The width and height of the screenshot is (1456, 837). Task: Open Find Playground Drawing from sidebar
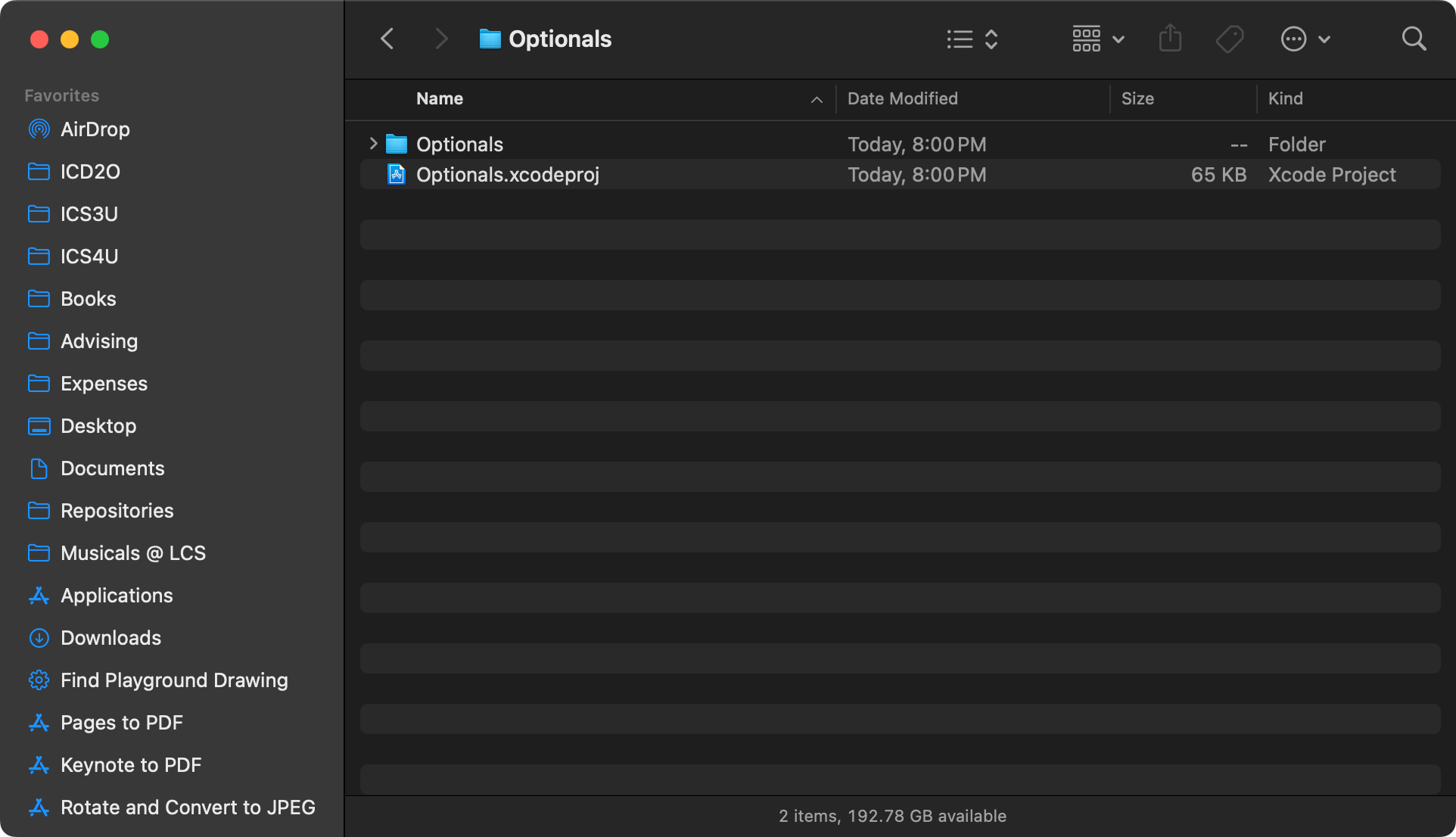[x=174, y=680]
